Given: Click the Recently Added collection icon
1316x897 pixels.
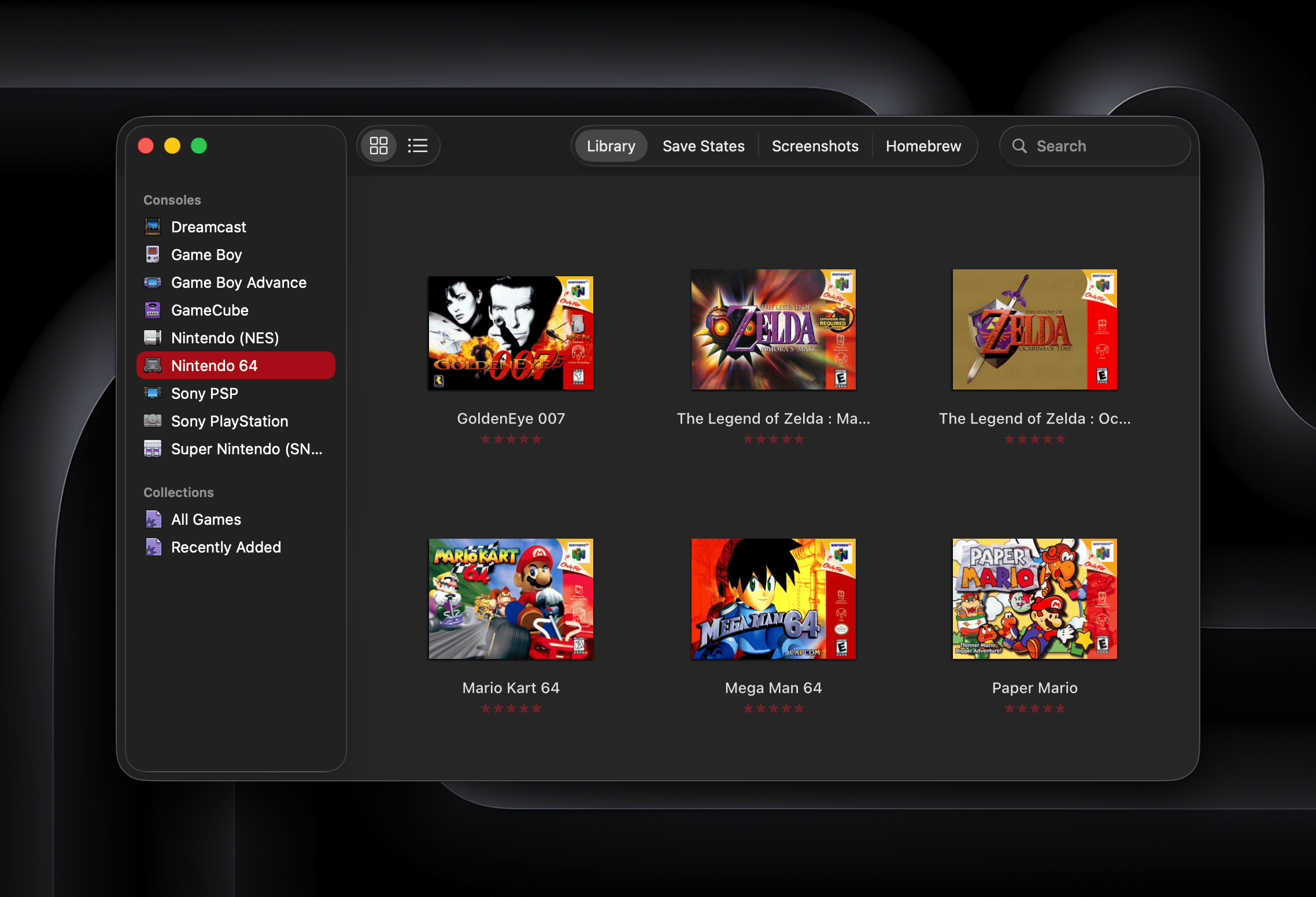Looking at the screenshot, I should 153,547.
